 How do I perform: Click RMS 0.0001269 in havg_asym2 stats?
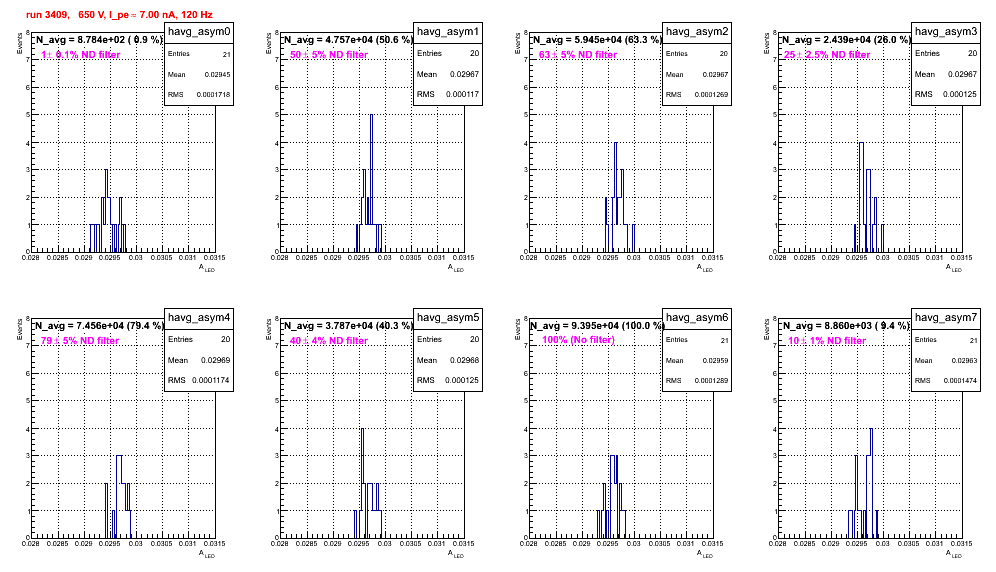tap(697, 95)
